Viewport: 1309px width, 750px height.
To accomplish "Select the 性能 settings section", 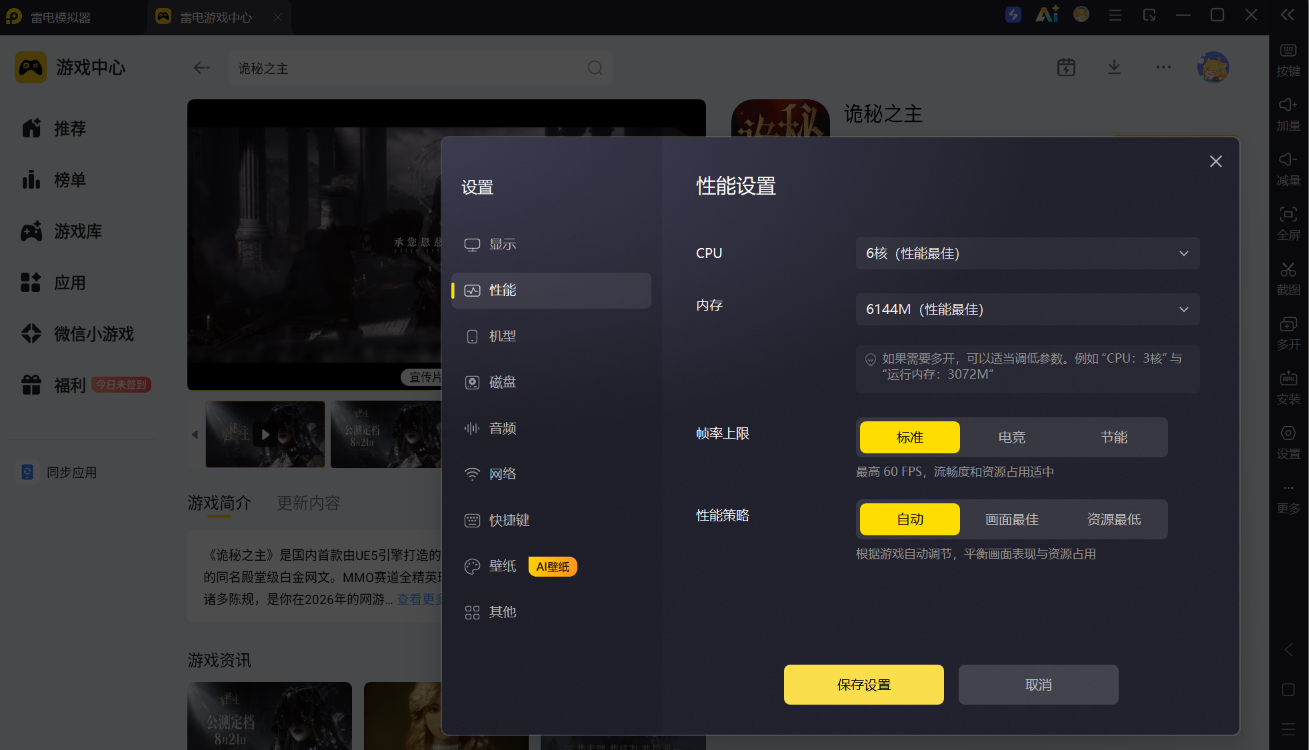I will [551, 290].
